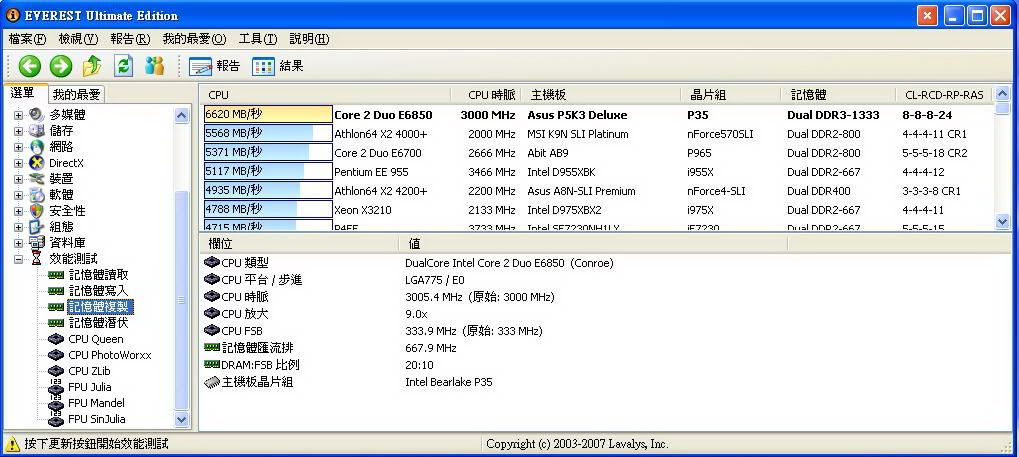
Task: Expand the 資料庫 tree node
Action: coord(18,242)
